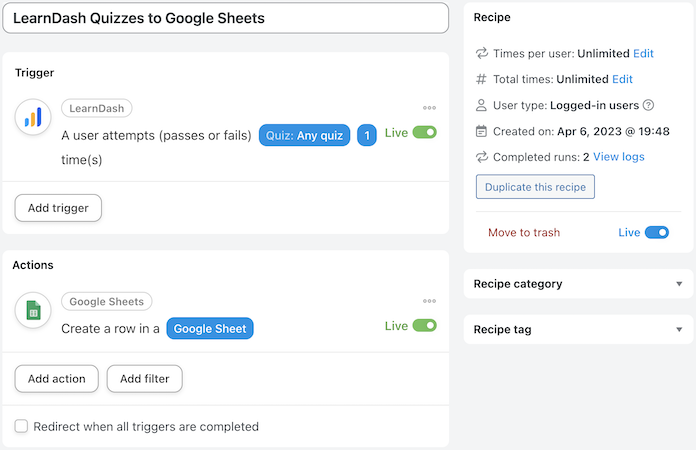The image size is (696, 450).
Task: Click the help icon beside Logged-in users
Action: coord(649,105)
